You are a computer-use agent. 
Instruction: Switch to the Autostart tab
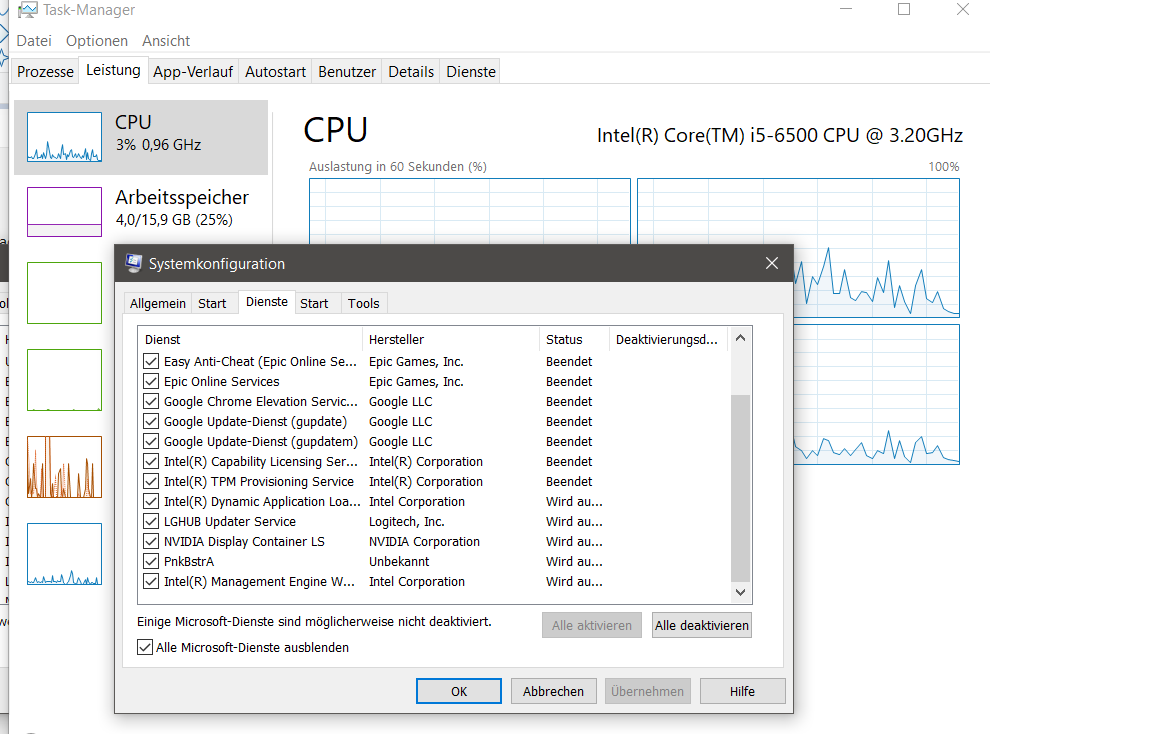point(276,71)
